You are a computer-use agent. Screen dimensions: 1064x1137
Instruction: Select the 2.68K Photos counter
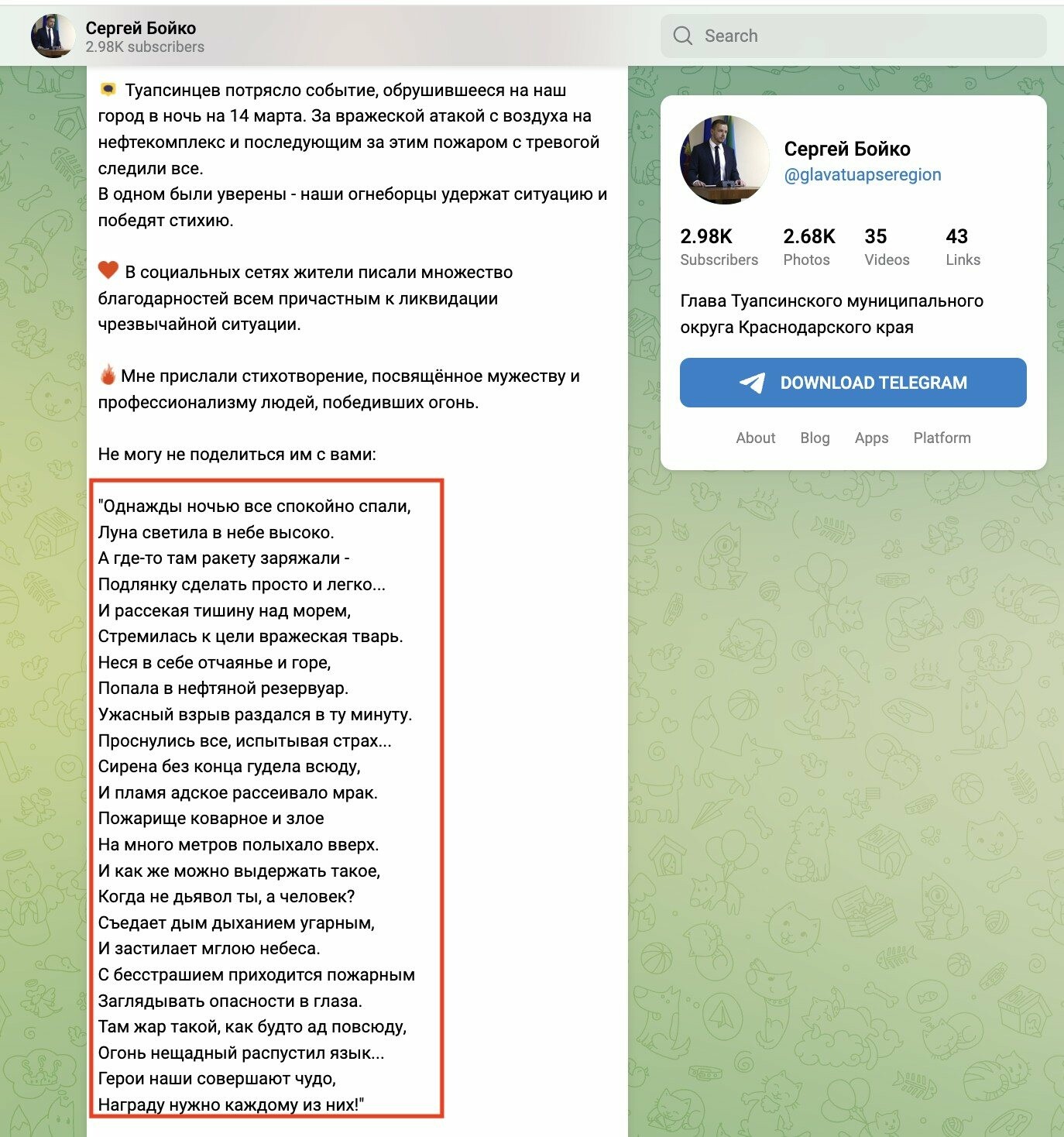pyautogui.click(x=809, y=247)
